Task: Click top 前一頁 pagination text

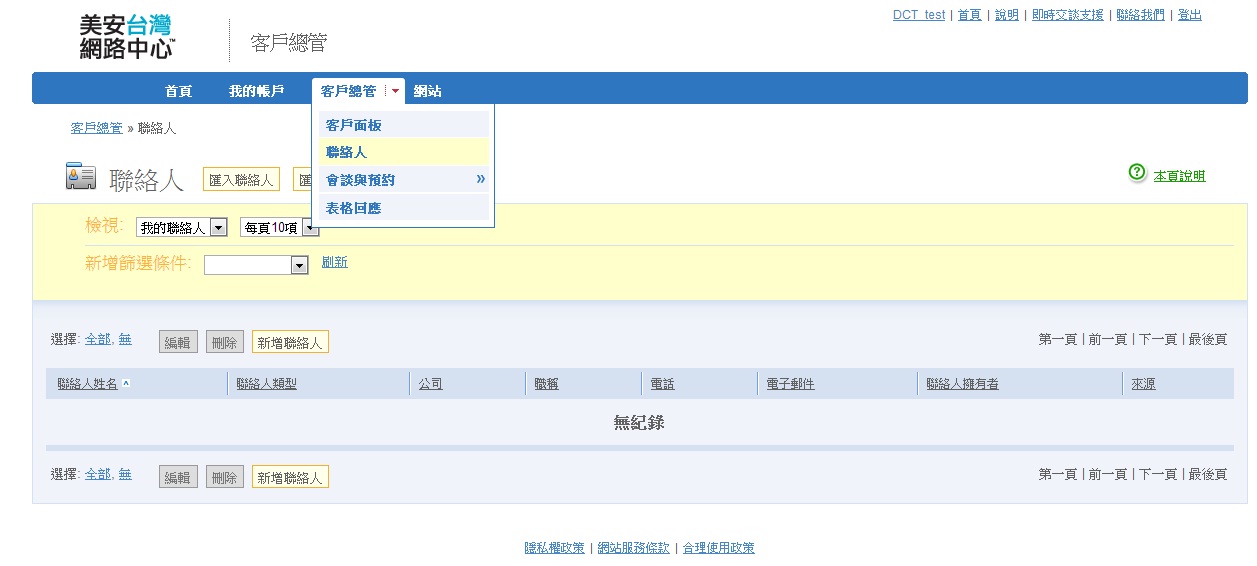Action: 1108,340
